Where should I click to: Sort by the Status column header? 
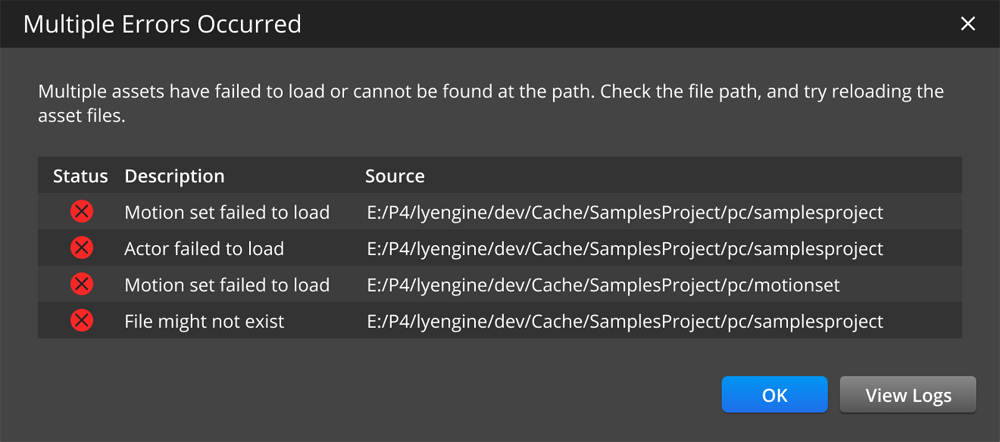coord(80,176)
